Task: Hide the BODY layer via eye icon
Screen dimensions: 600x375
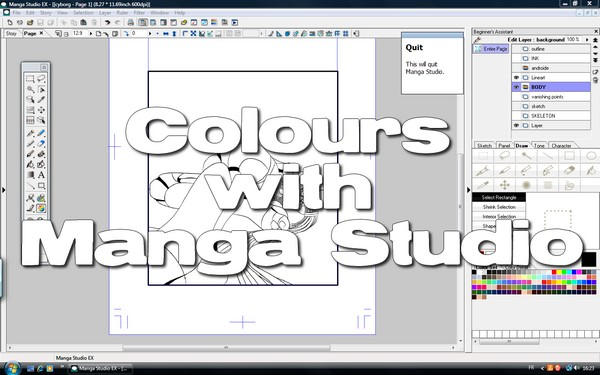Action: 516,87
